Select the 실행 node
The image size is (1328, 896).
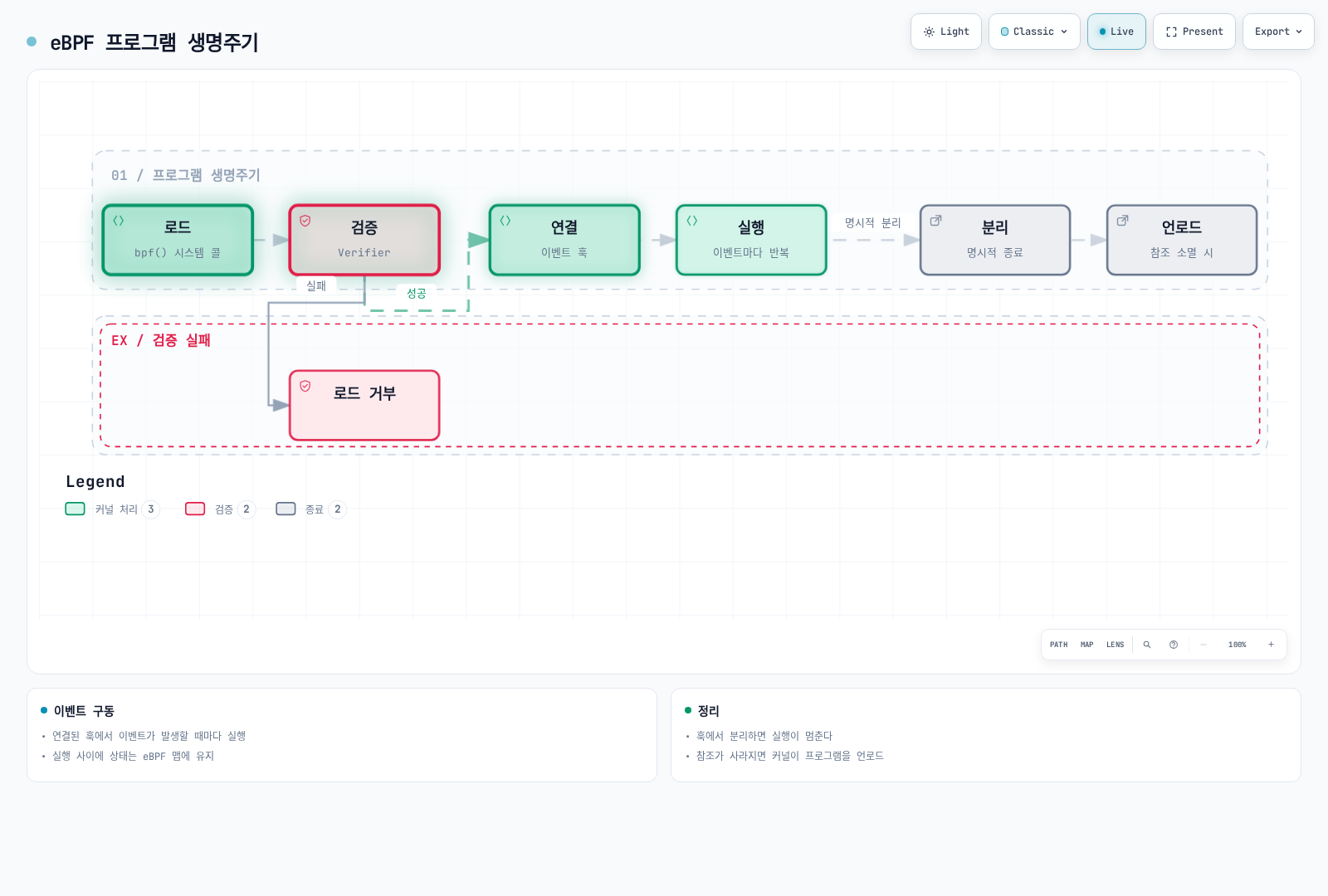pos(751,240)
